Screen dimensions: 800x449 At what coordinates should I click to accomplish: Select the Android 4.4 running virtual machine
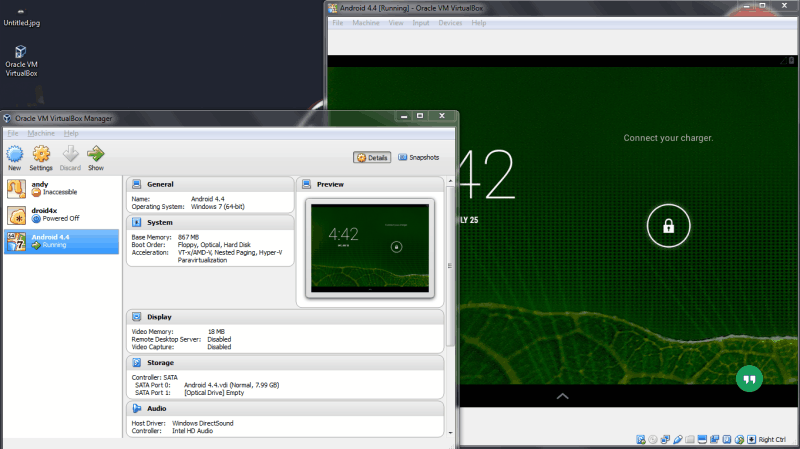point(61,241)
